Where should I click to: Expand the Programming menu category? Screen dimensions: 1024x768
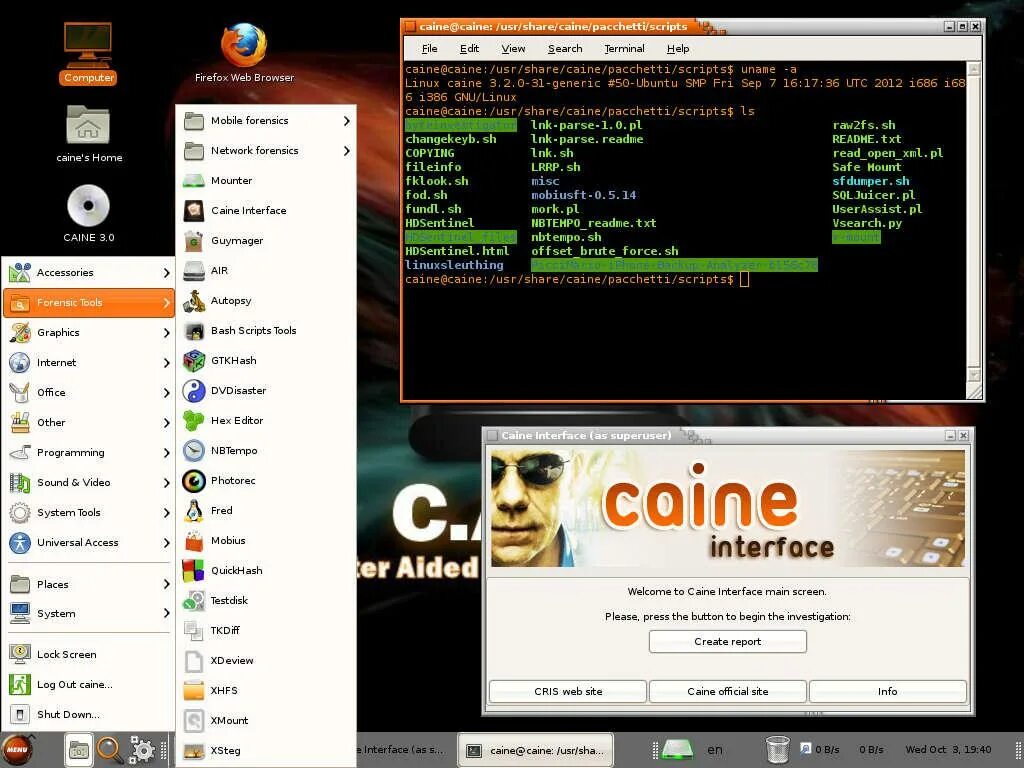pyautogui.click(x=89, y=453)
